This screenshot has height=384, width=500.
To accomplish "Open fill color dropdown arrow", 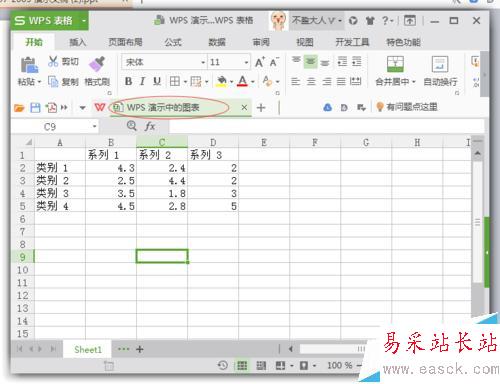I will (231, 82).
